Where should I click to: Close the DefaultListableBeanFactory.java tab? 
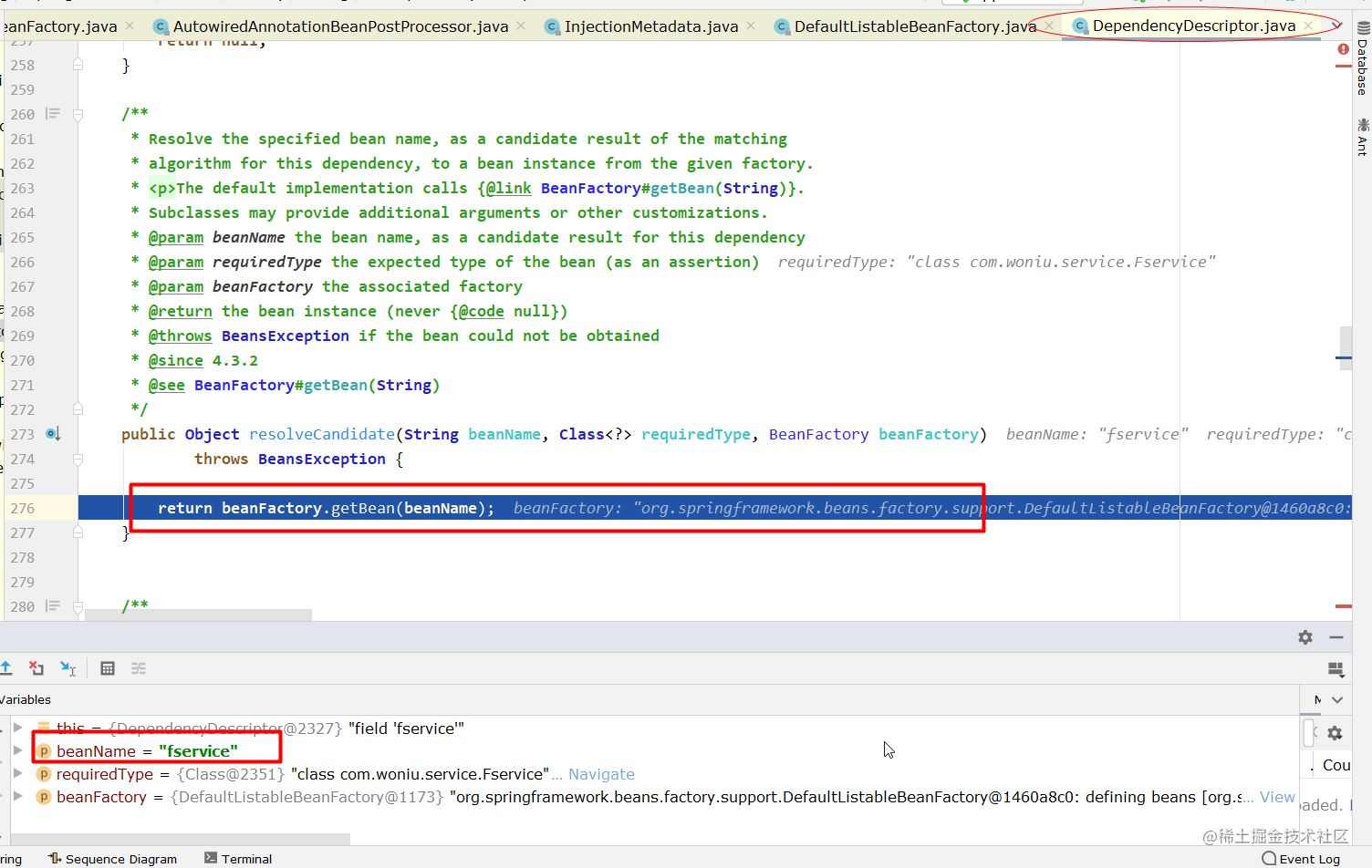point(1049,26)
